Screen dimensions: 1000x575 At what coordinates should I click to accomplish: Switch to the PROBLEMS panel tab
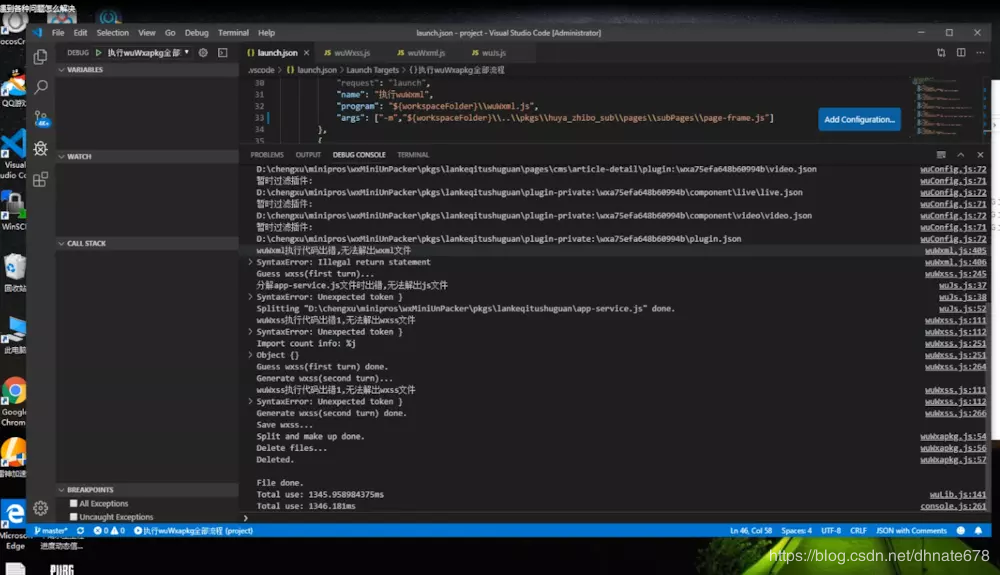(x=267, y=155)
